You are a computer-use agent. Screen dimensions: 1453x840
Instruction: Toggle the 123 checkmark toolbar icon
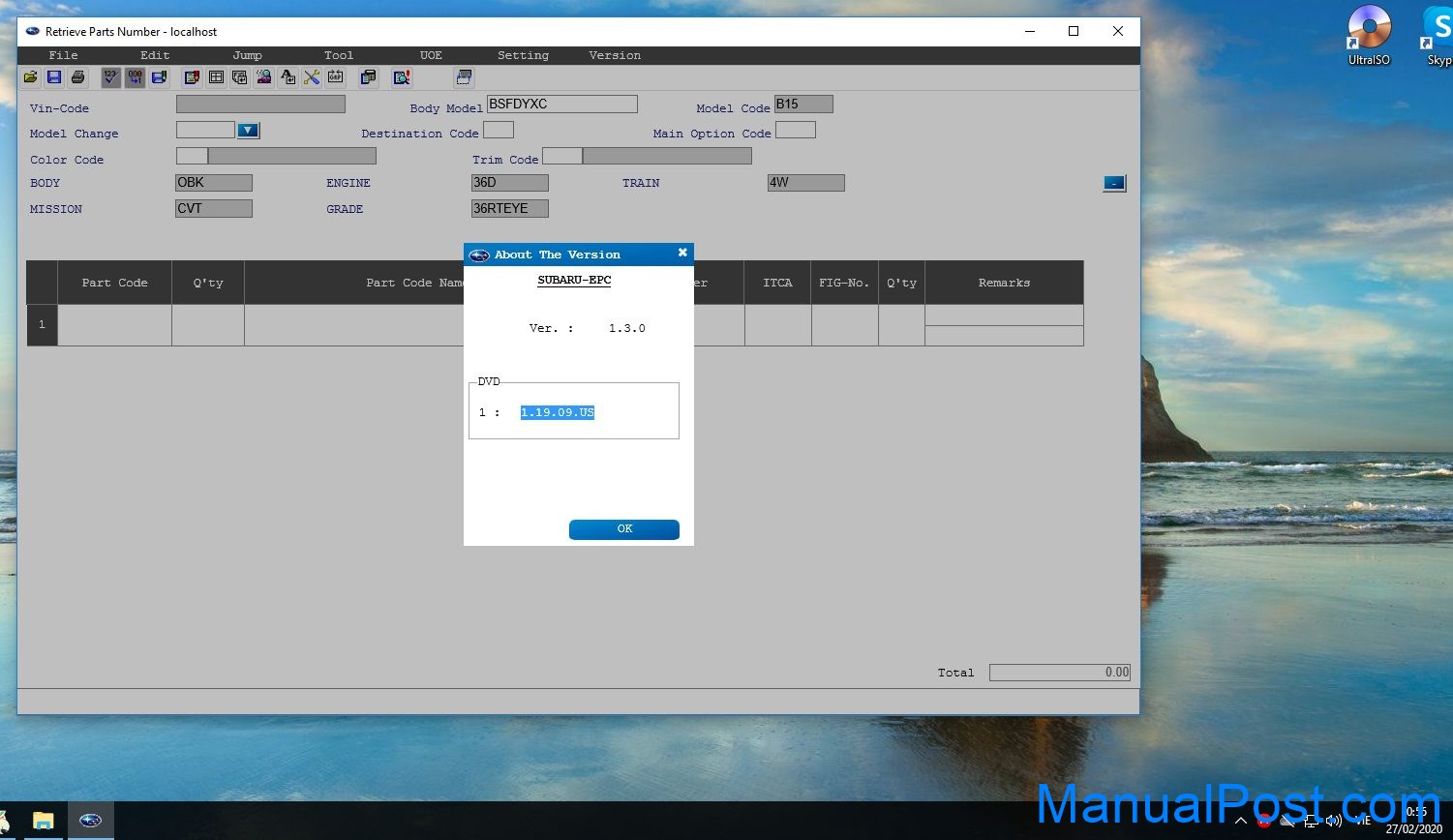coord(110,77)
